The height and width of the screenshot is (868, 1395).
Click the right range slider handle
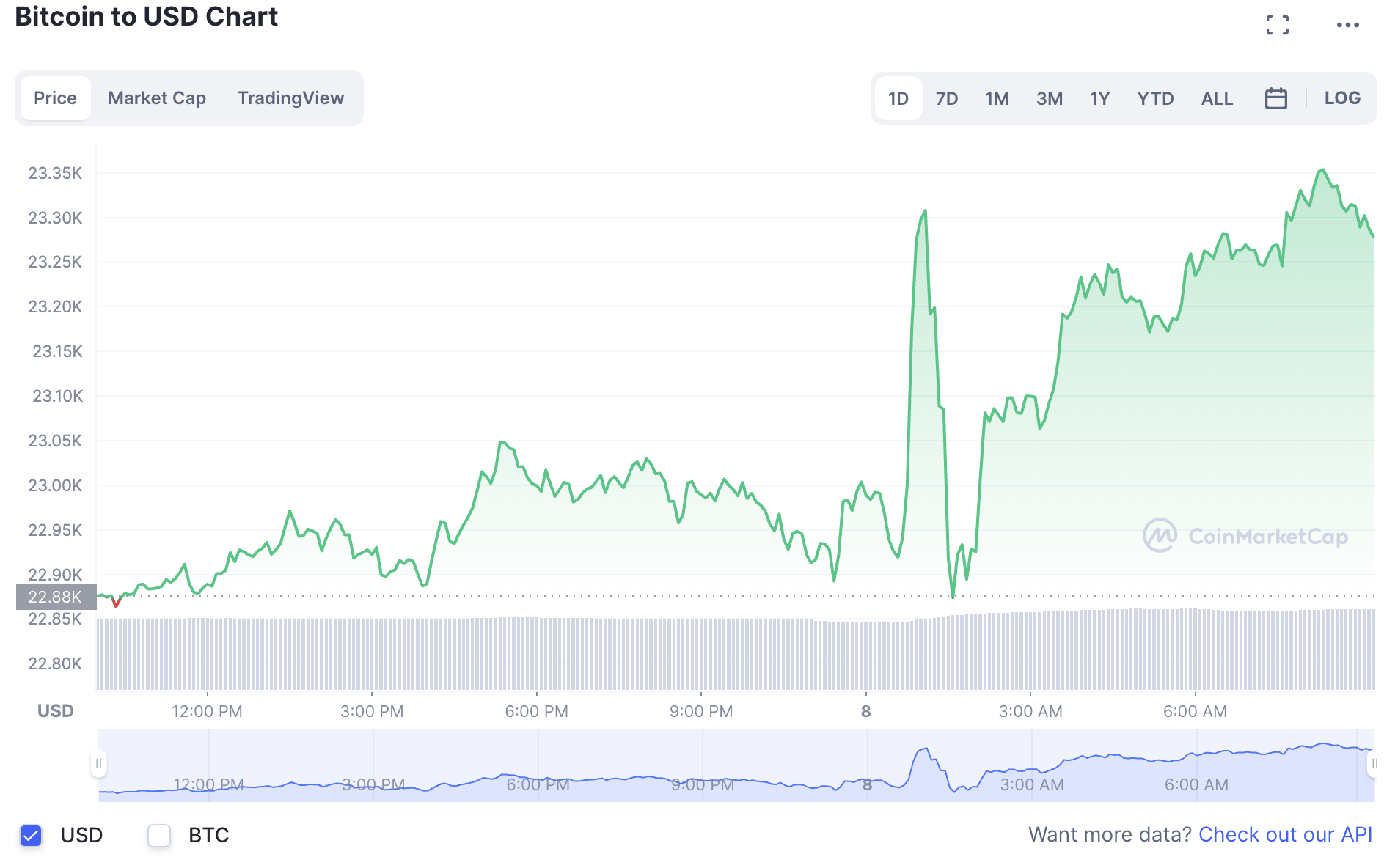(x=1374, y=764)
